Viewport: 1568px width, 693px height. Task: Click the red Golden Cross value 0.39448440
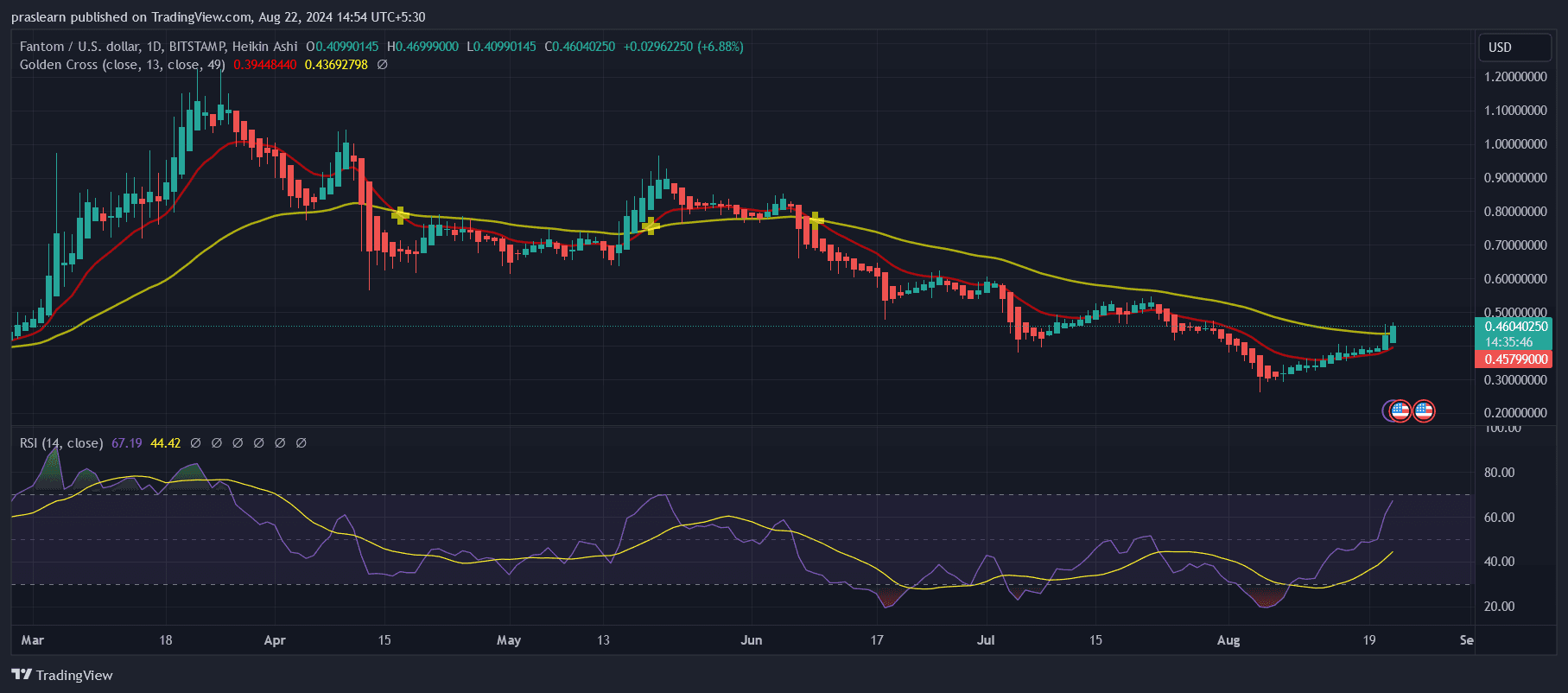(265, 65)
